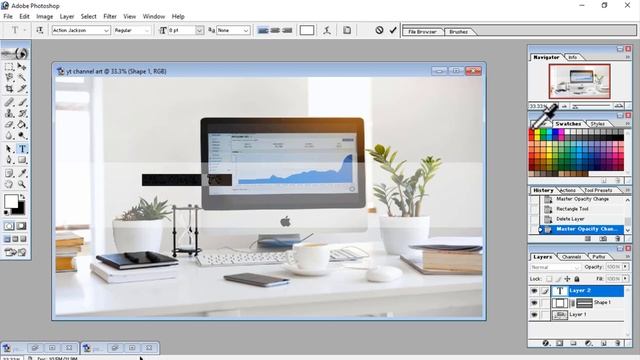Viewport: 640px width, 360px height.
Task: Switch to the Styles tab
Action: (x=597, y=124)
